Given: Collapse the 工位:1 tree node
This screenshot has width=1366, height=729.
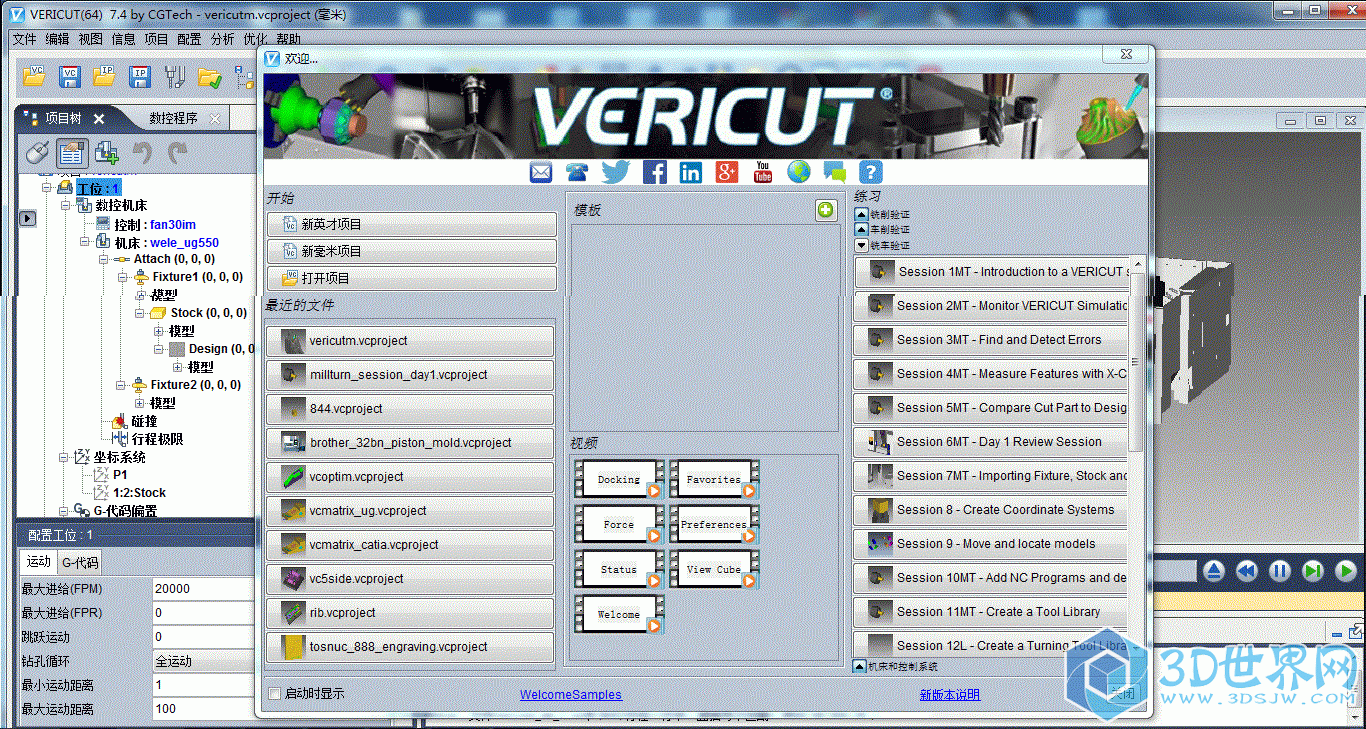Looking at the screenshot, I should coord(47,188).
